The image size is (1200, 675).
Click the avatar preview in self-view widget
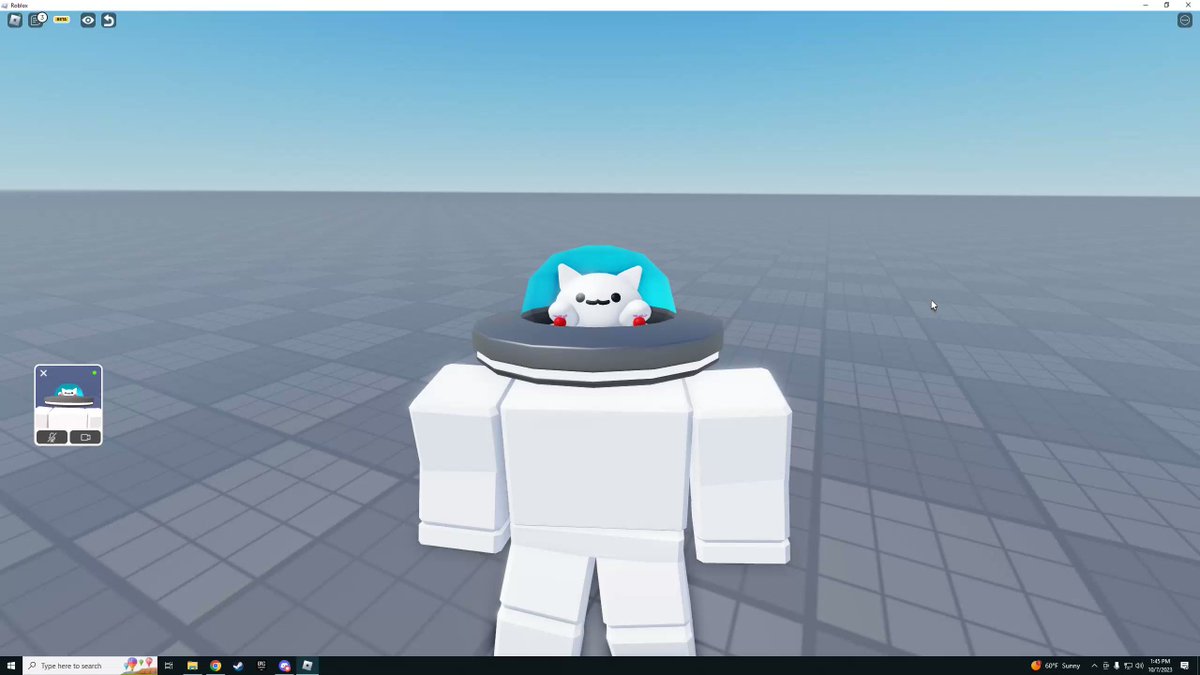point(68,398)
